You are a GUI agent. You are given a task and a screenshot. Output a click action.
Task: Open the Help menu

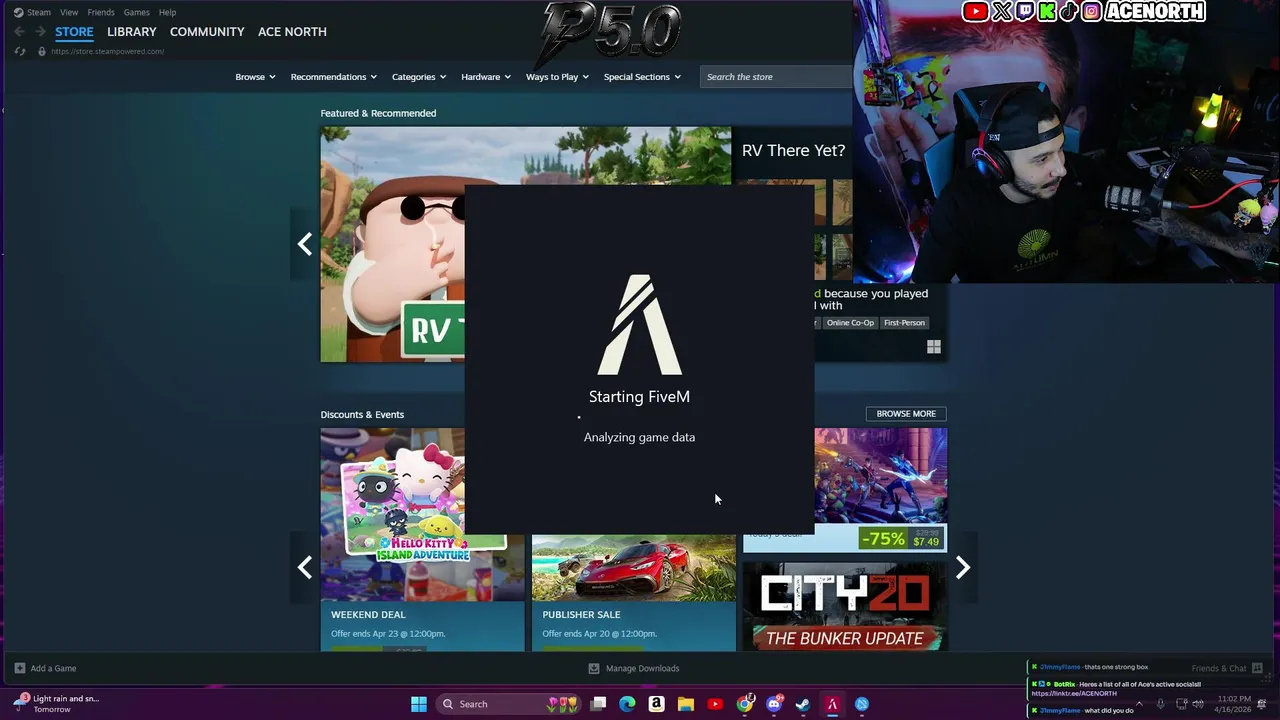[168, 12]
